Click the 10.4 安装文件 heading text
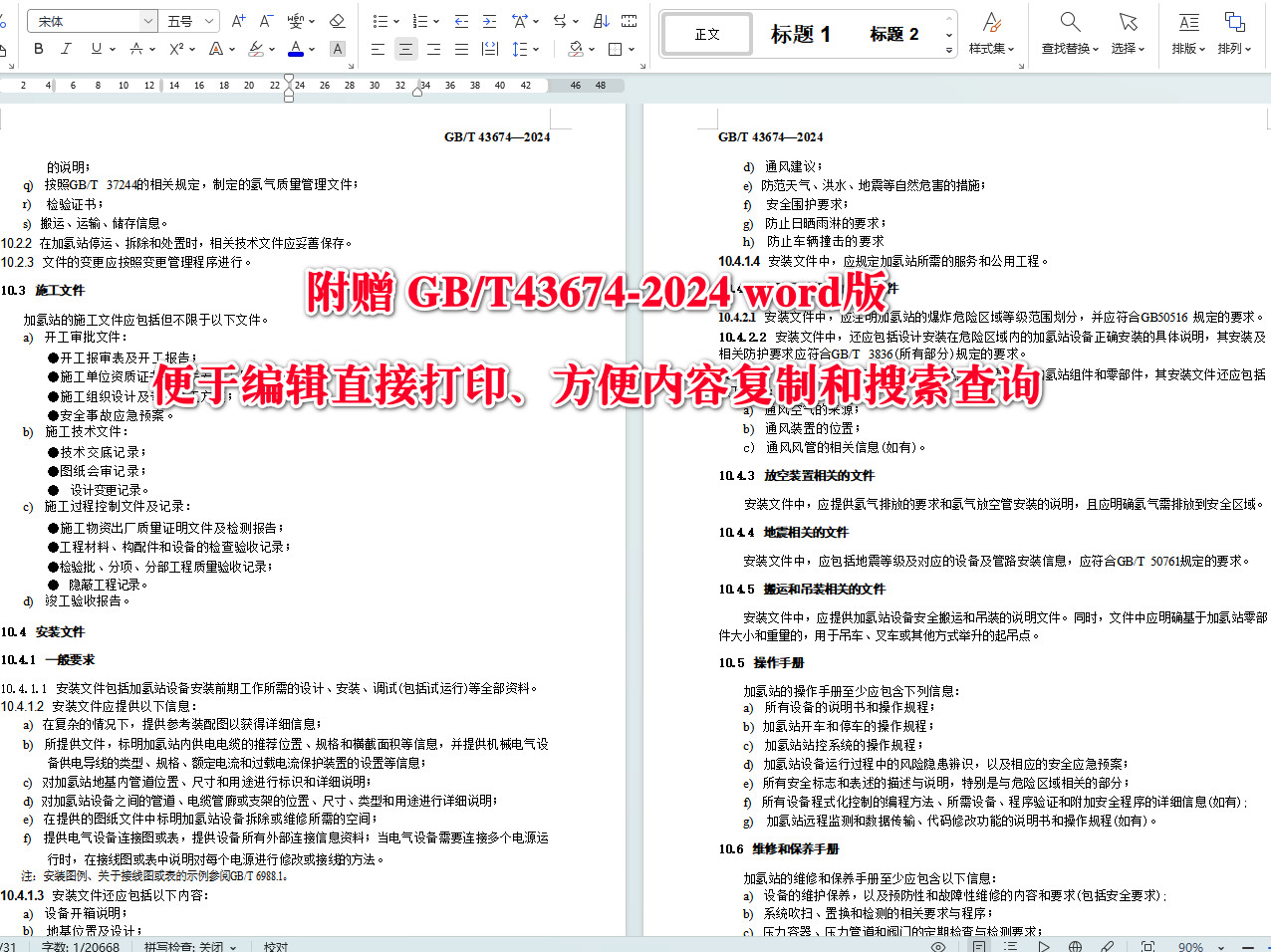This screenshot has width=1271, height=952. pos(43,631)
